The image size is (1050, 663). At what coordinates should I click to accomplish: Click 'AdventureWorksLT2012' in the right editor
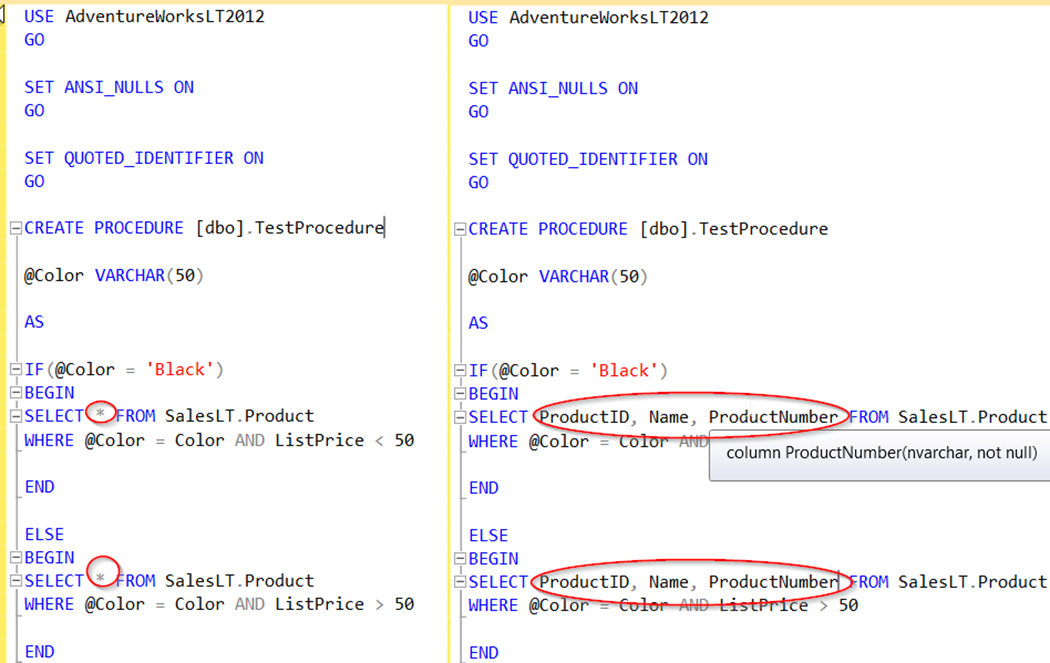click(x=609, y=17)
